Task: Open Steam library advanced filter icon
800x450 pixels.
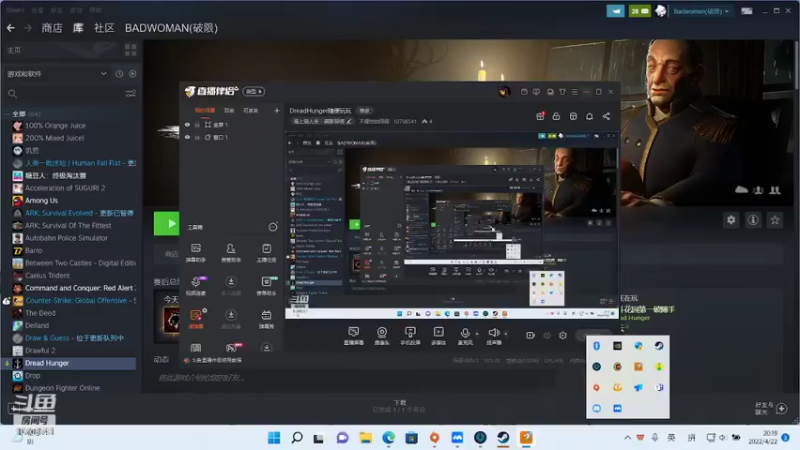Action: [131, 93]
